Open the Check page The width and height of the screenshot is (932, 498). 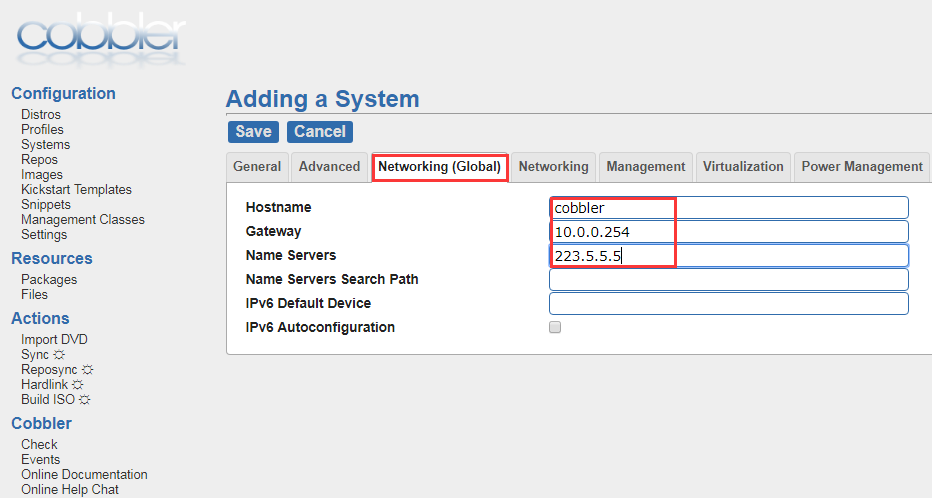(39, 445)
